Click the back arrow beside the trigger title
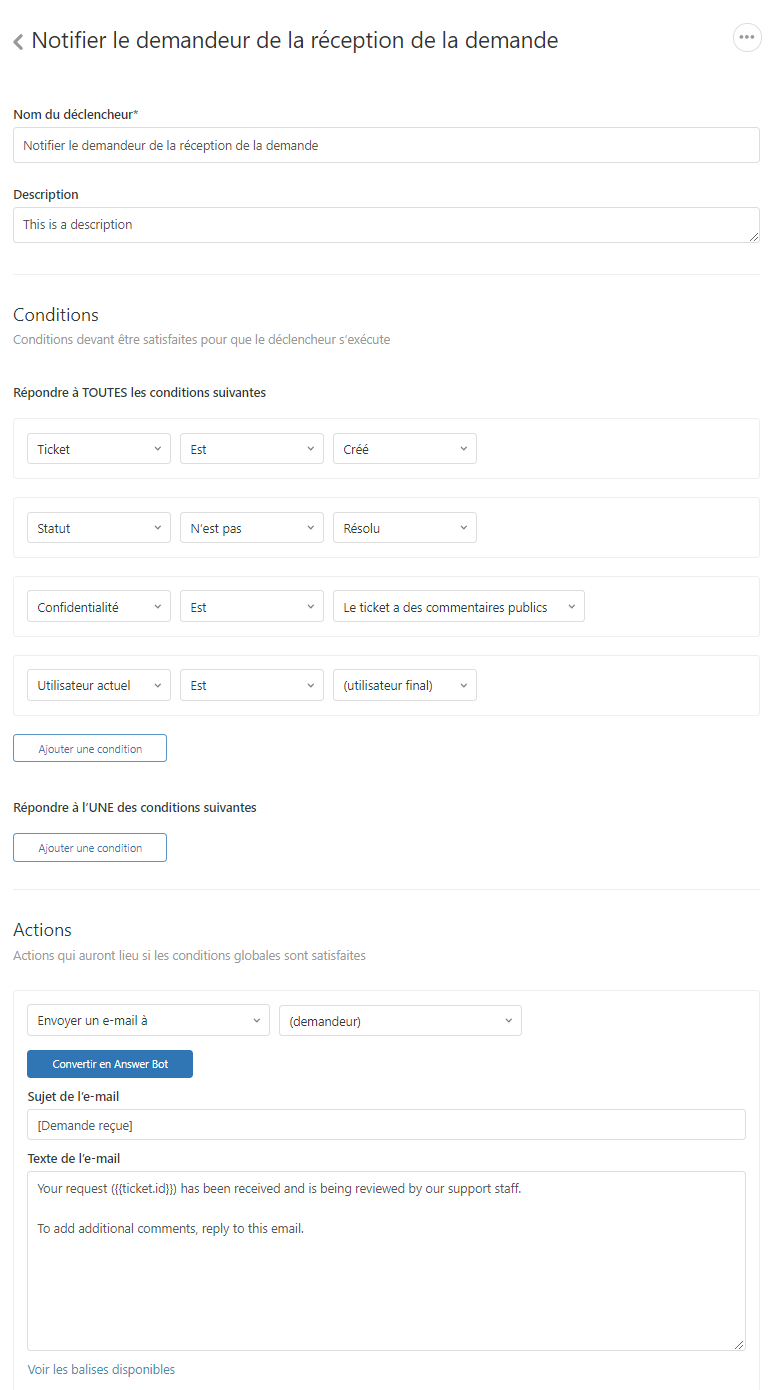 [18, 42]
